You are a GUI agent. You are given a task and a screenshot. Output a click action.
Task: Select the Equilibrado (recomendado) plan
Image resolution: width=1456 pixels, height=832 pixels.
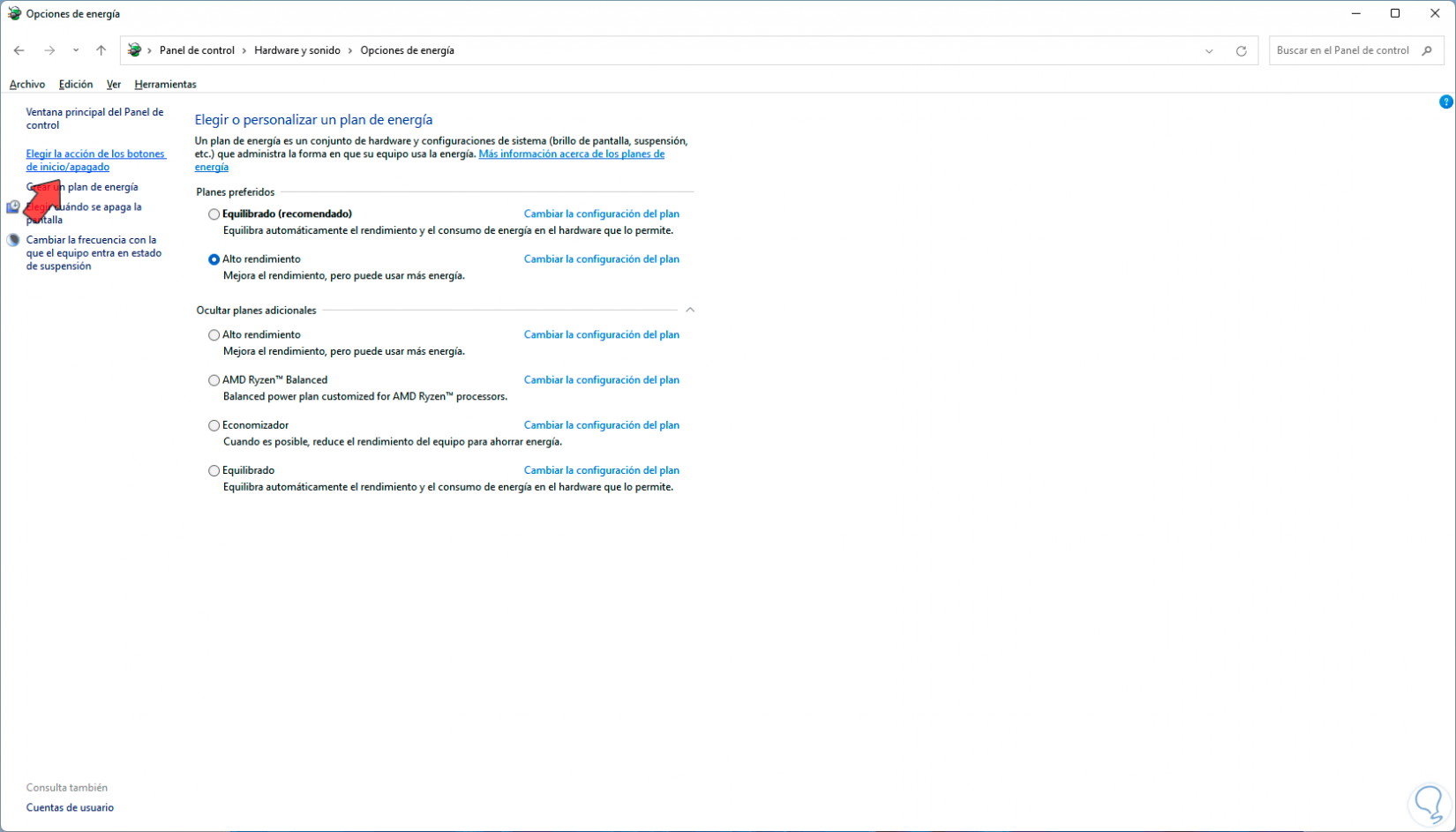(x=214, y=214)
